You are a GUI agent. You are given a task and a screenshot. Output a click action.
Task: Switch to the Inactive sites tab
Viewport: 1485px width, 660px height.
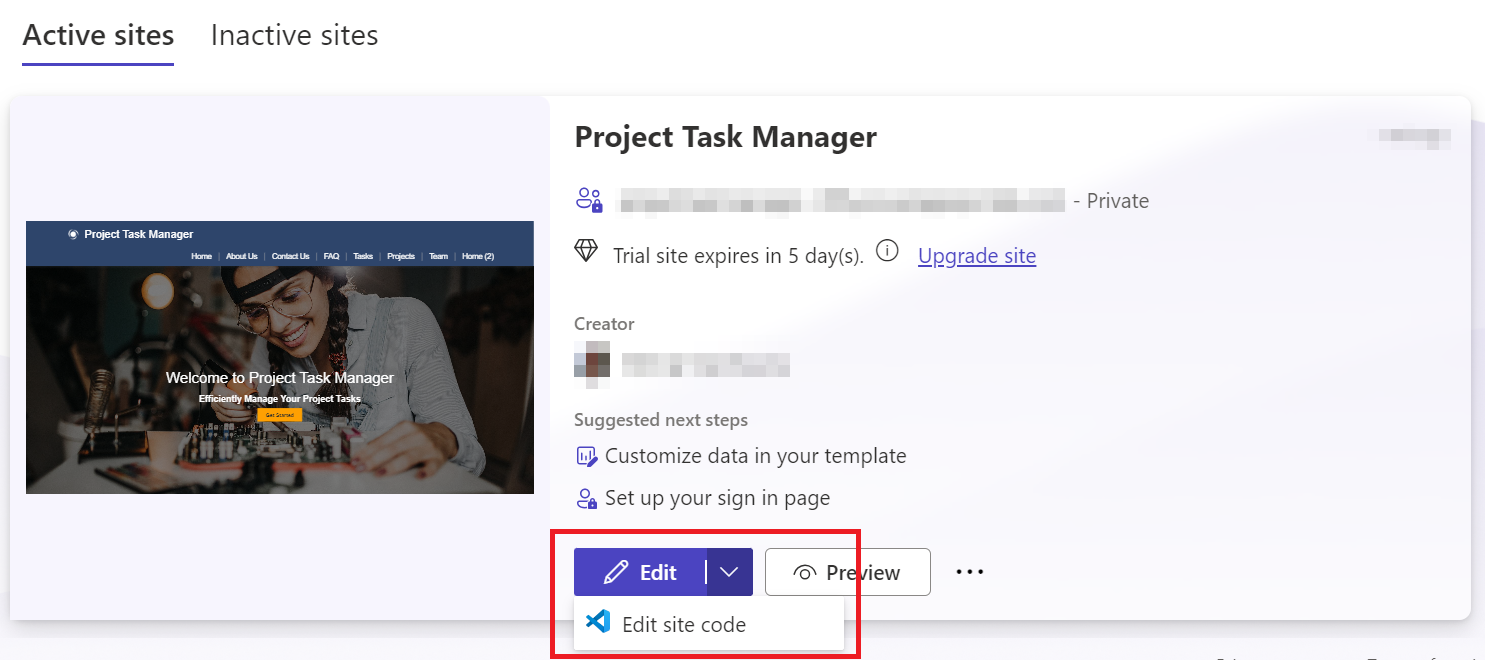(293, 34)
